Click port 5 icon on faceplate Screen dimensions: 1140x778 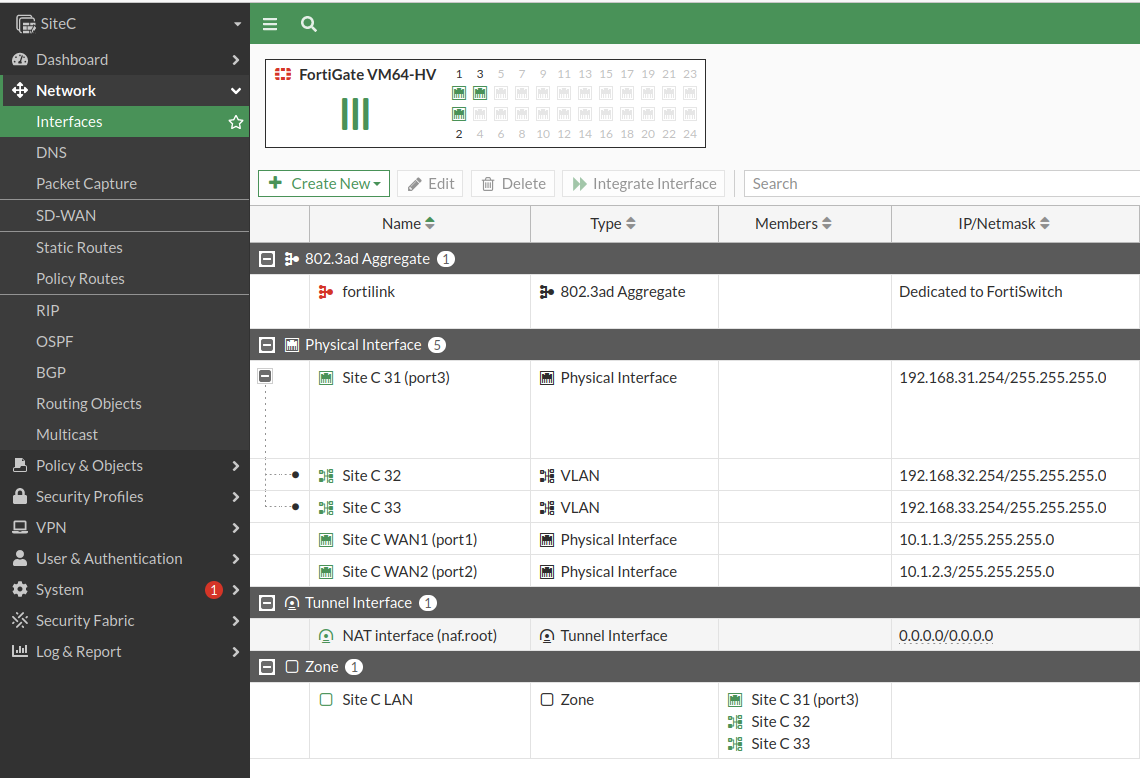[501, 93]
